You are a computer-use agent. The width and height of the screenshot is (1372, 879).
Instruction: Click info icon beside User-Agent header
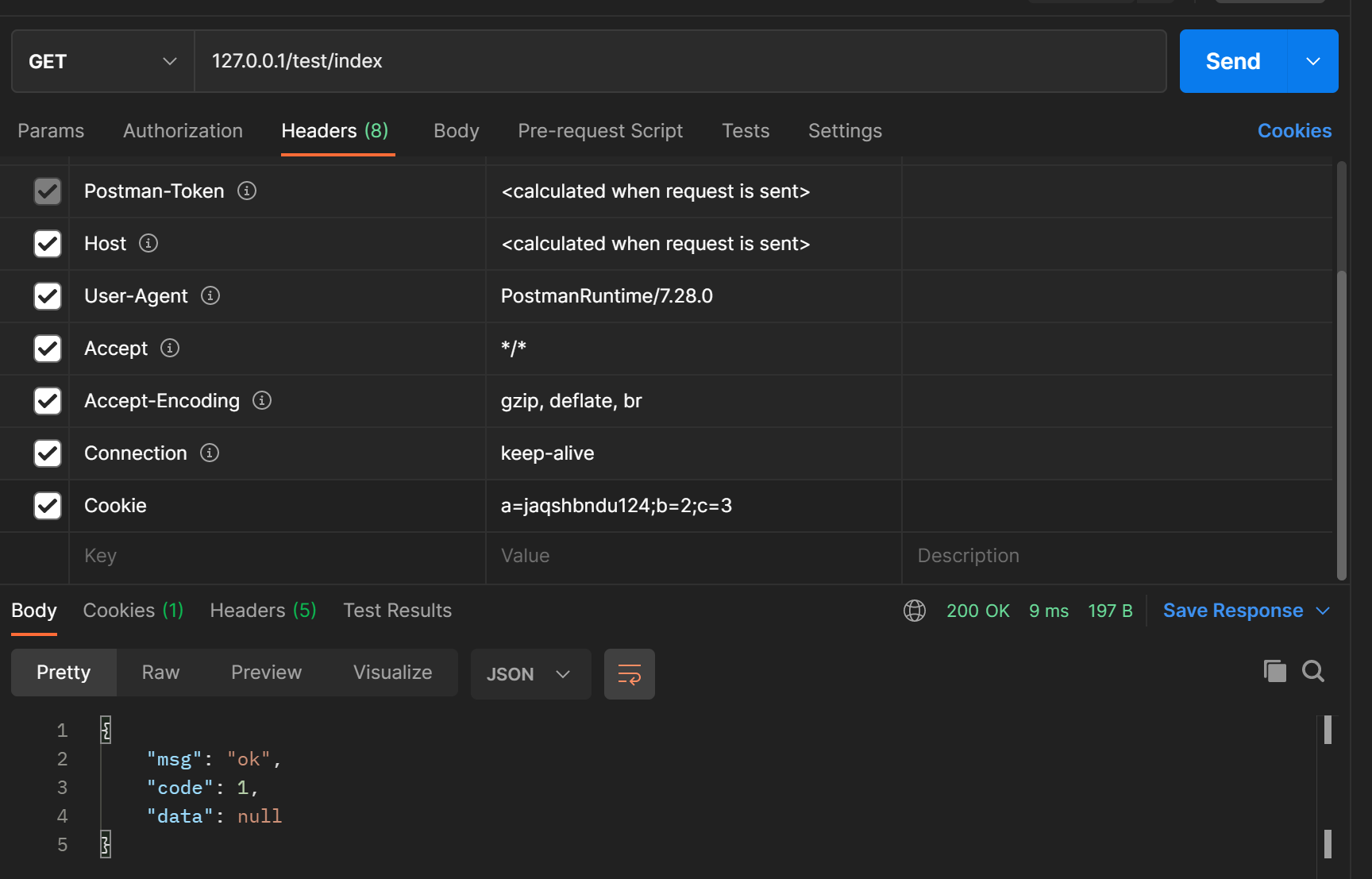click(x=210, y=295)
